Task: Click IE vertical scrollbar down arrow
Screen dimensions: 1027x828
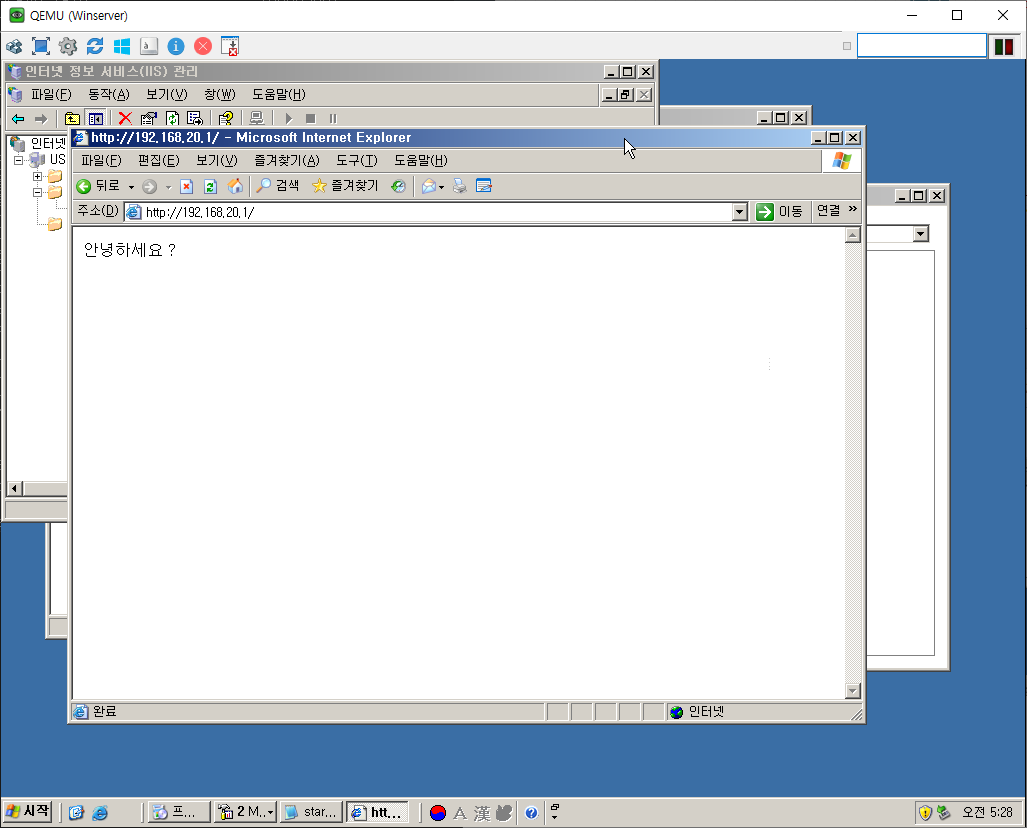Action: click(x=852, y=690)
